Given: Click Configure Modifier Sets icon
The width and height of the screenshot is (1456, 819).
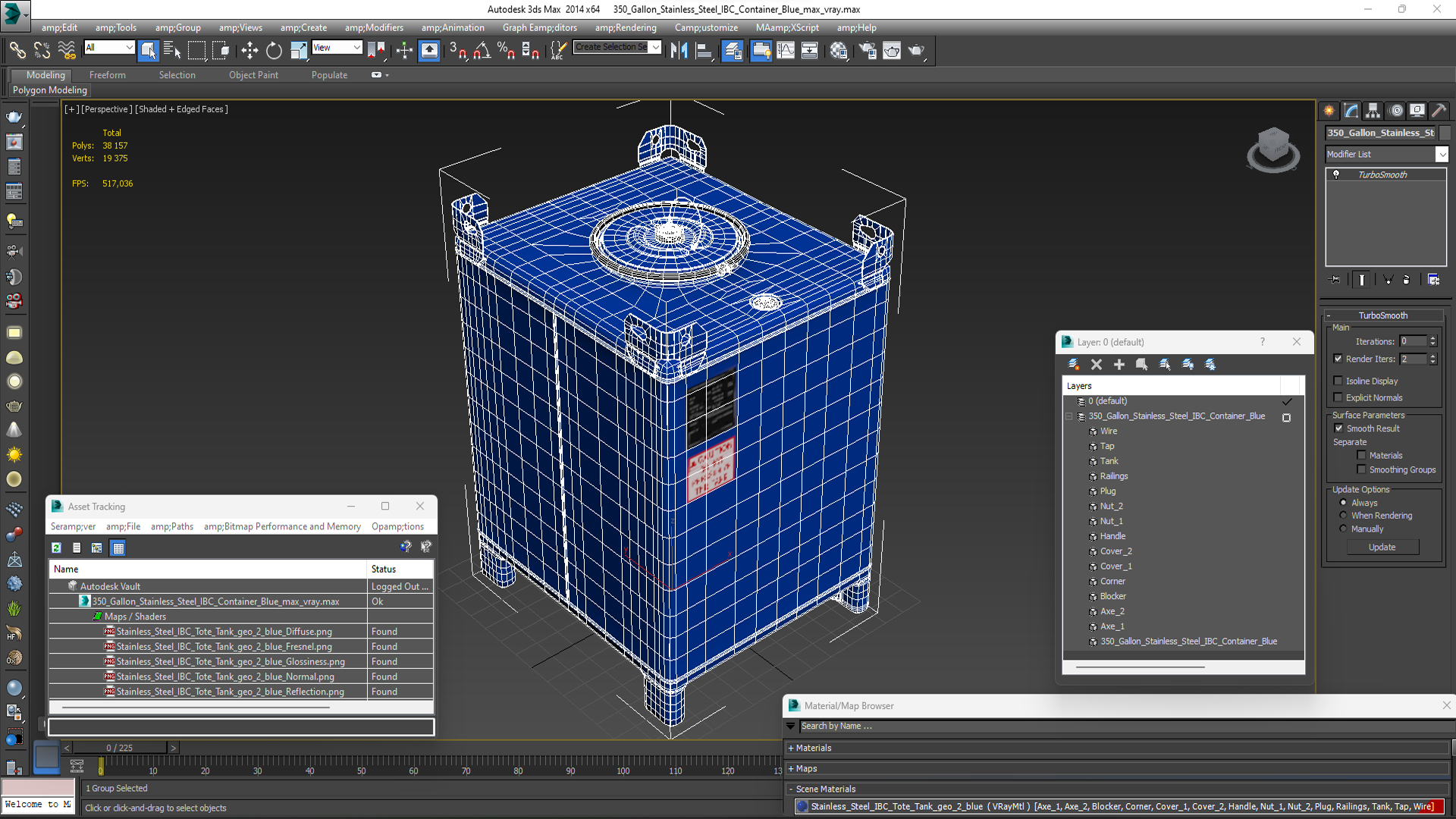Looking at the screenshot, I should click(1433, 280).
